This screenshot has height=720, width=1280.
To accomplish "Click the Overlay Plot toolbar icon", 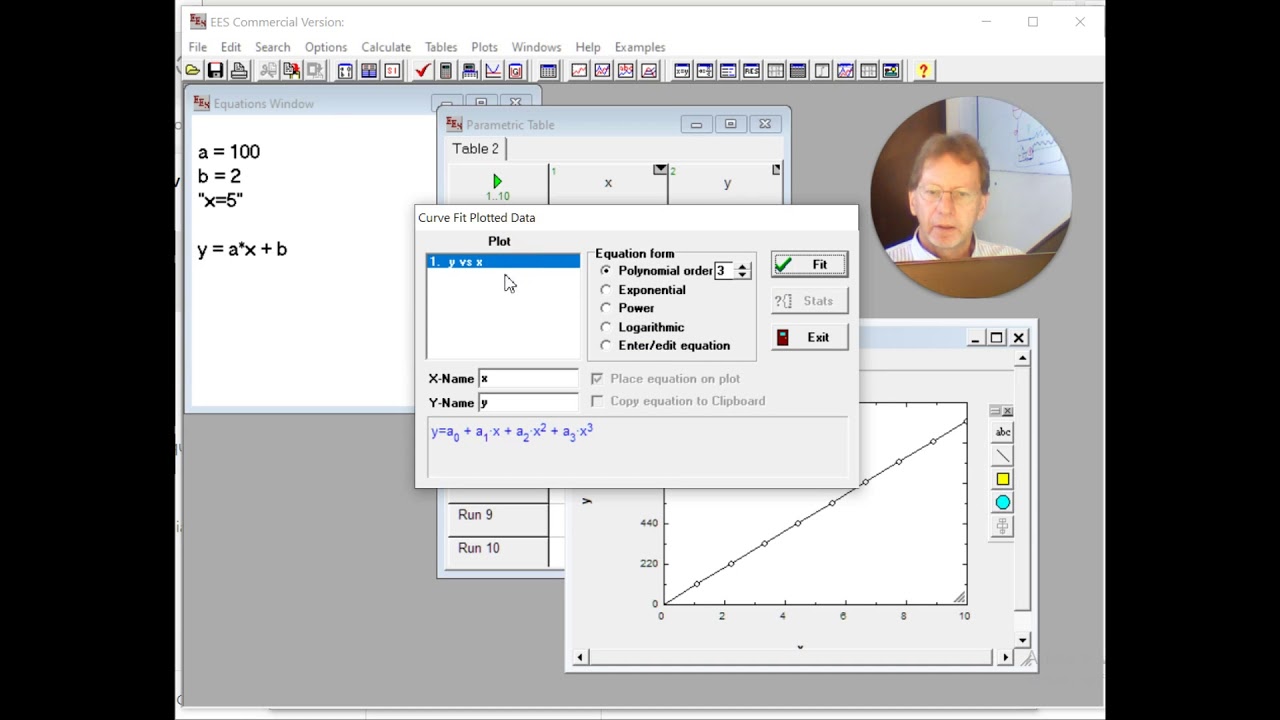I will 602,71.
